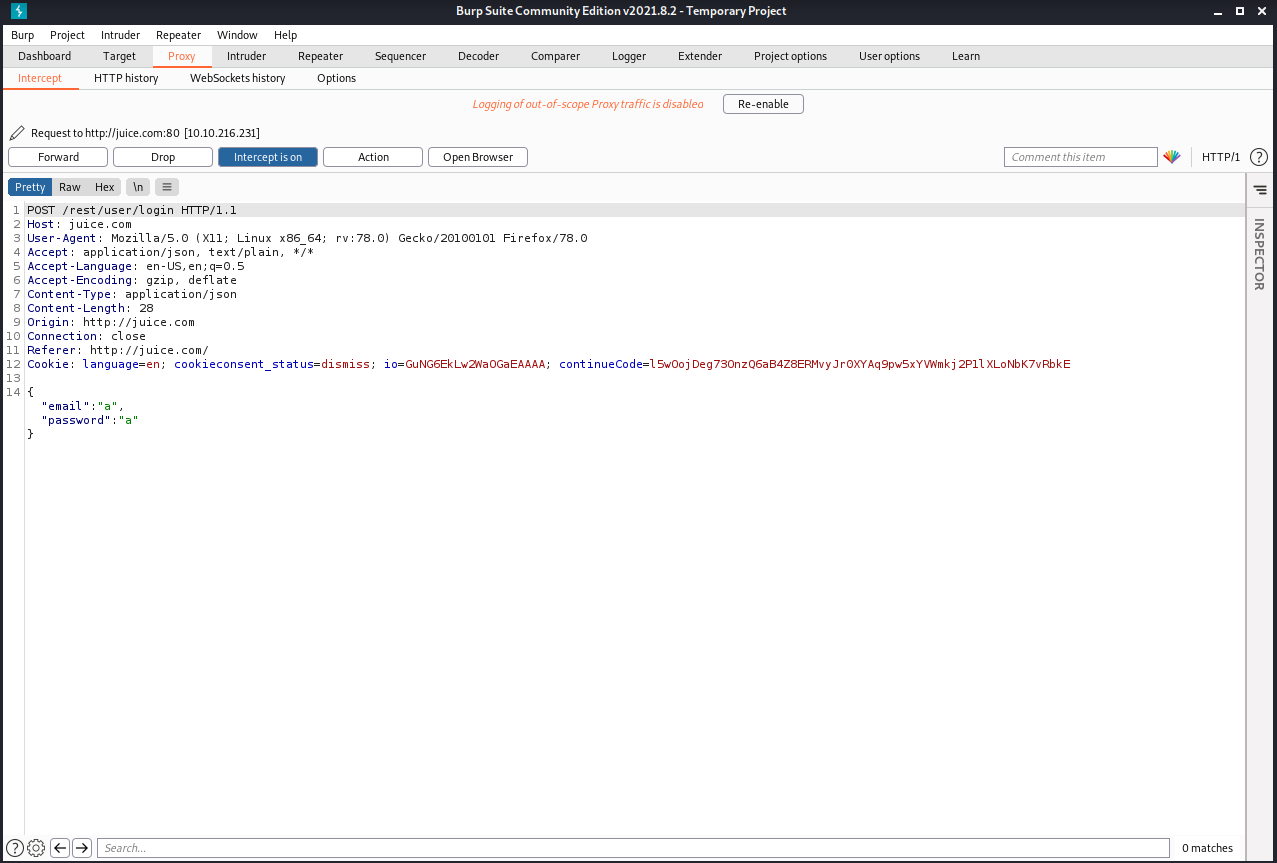Click the back arrow near the search bar
Viewport: 1277px width, 863px height.
coord(60,848)
